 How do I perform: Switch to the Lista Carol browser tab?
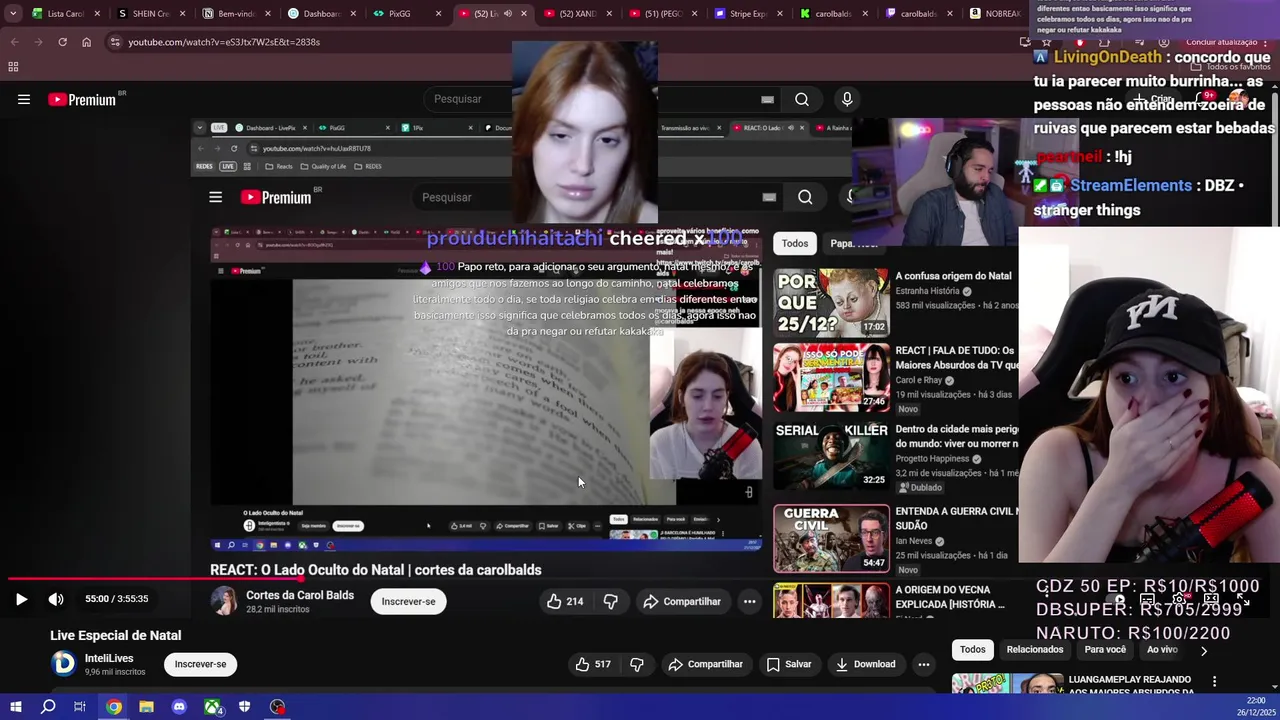coord(66,14)
